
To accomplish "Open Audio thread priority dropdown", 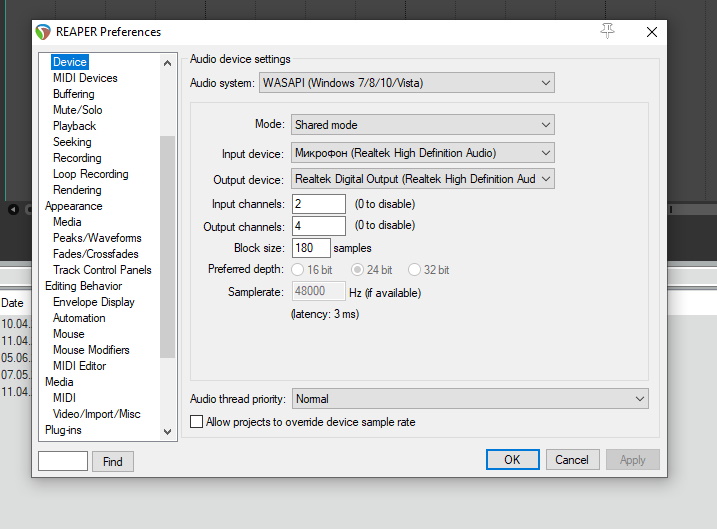I will (470, 399).
